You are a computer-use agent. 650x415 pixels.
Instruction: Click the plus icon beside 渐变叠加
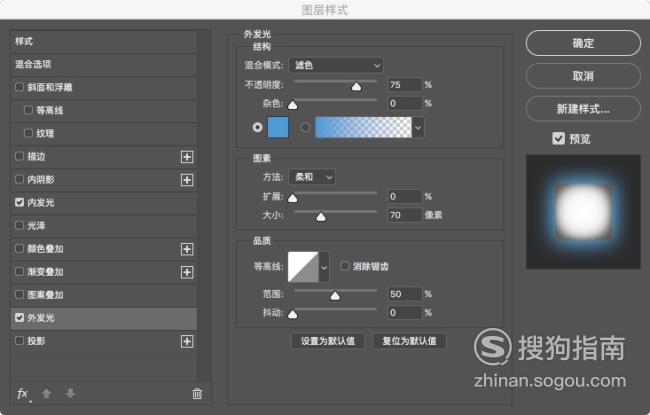point(187,272)
